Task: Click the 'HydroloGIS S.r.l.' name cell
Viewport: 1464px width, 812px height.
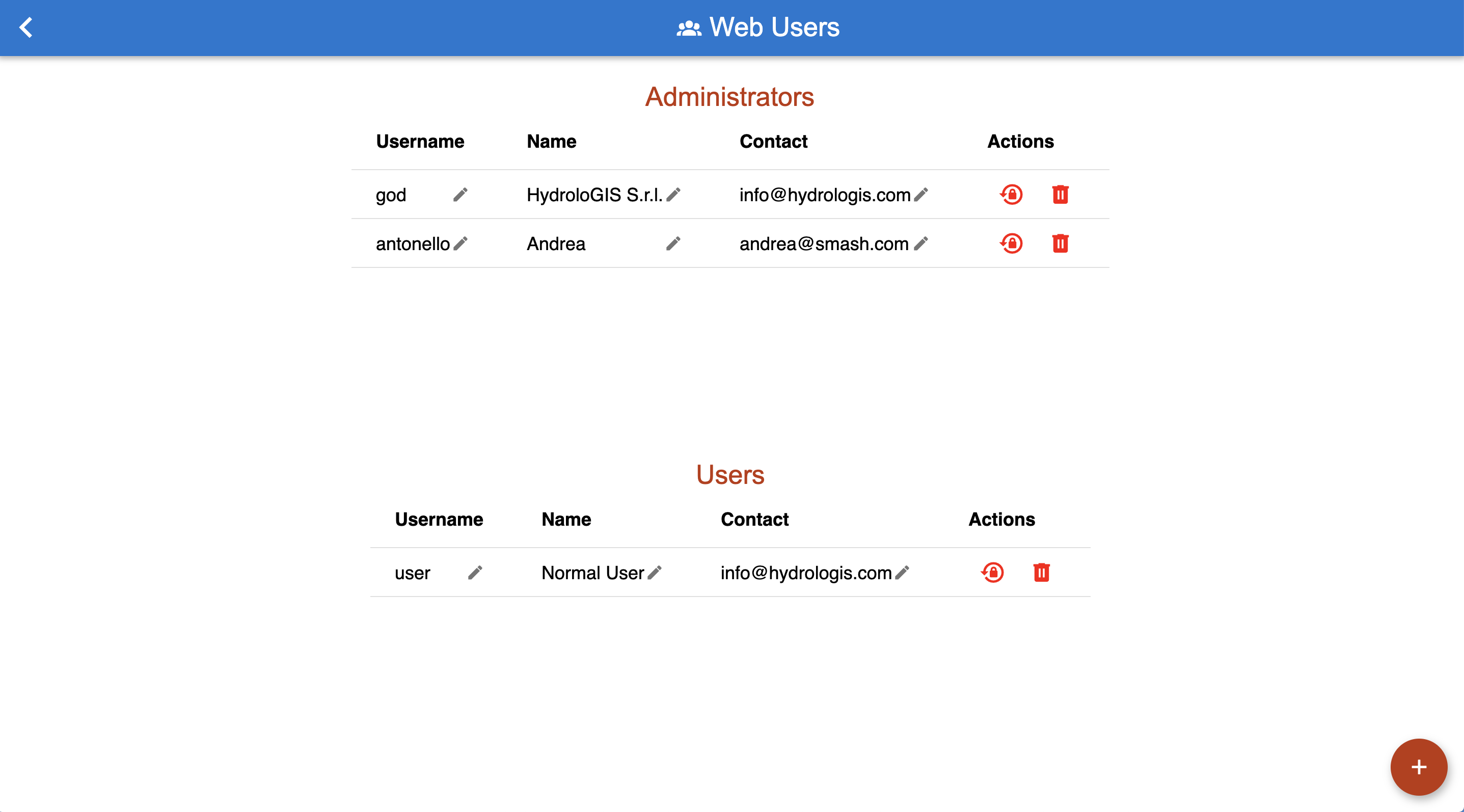Action: pyautogui.click(x=594, y=195)
